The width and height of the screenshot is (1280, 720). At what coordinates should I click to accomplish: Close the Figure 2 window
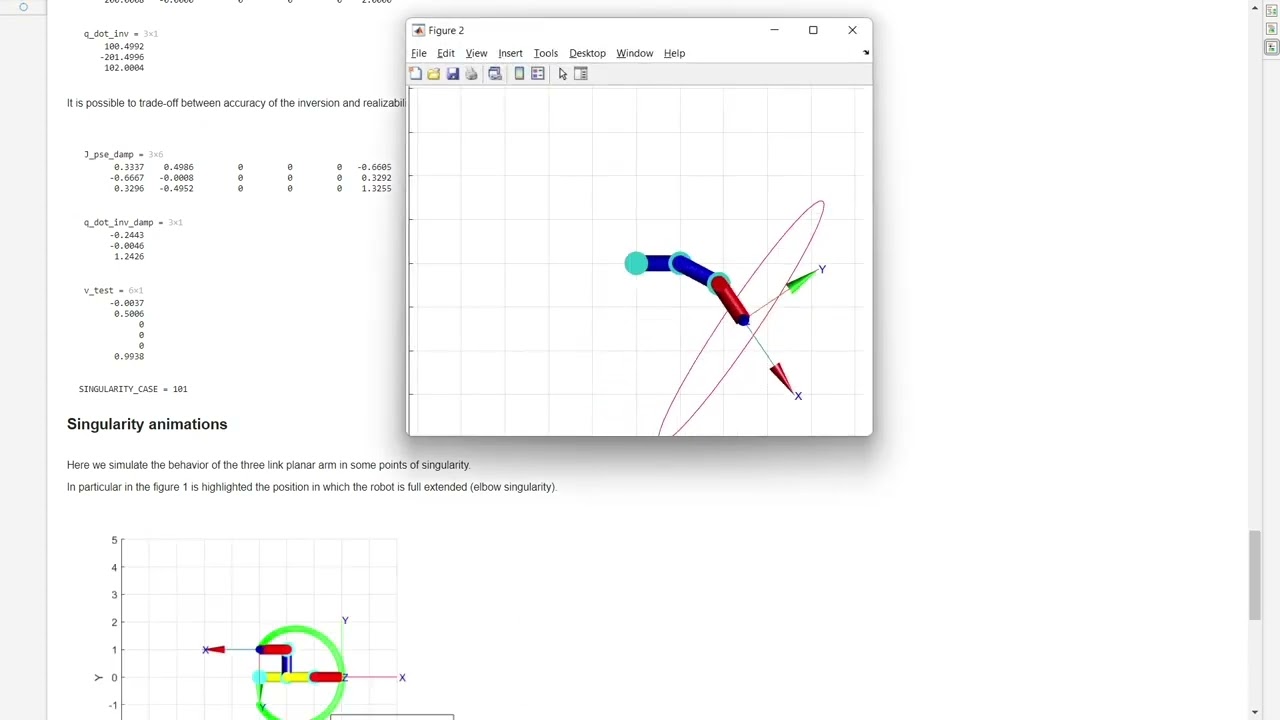coord(852,30)
